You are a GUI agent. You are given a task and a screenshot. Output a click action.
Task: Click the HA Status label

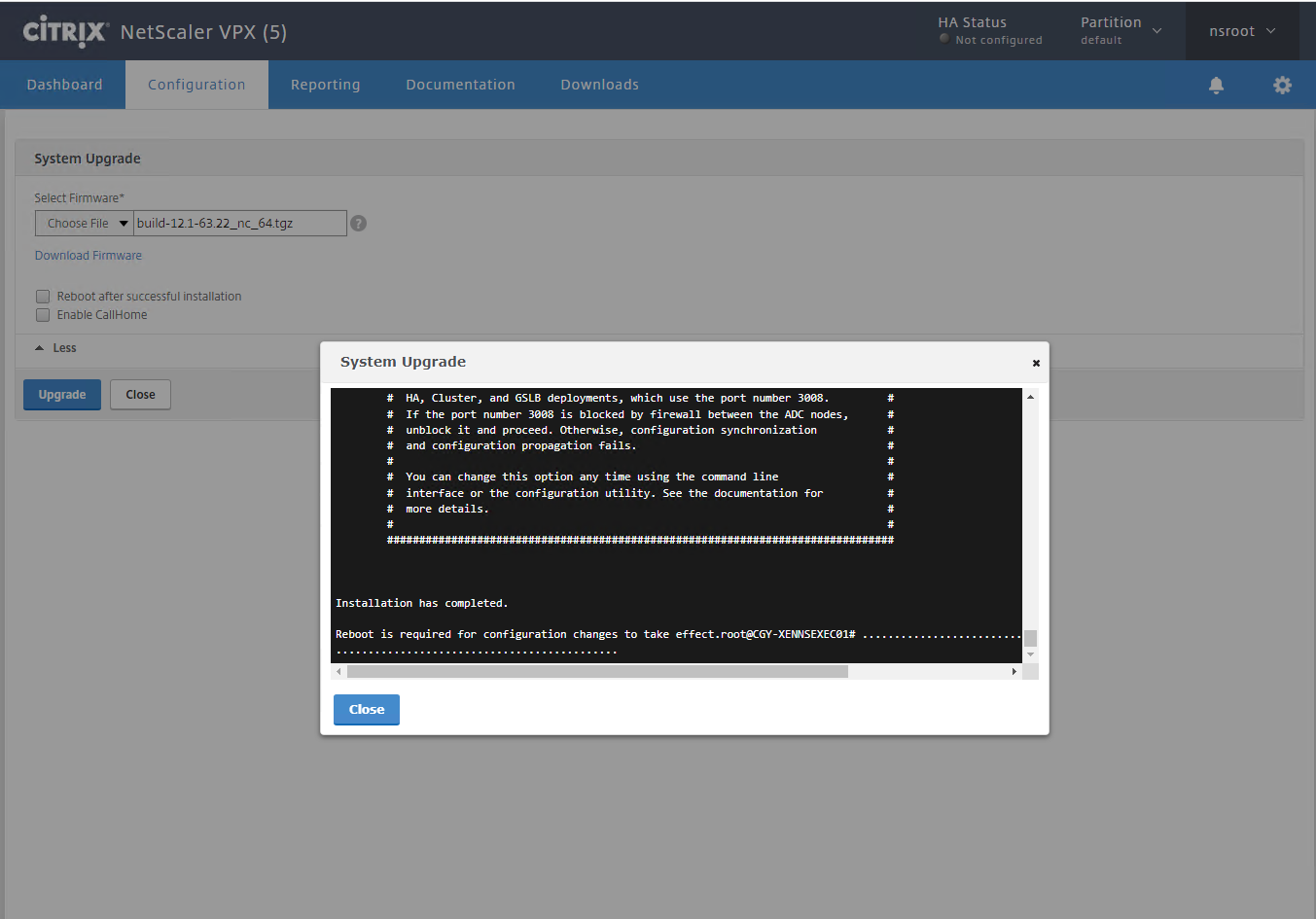tap(972, 21)
